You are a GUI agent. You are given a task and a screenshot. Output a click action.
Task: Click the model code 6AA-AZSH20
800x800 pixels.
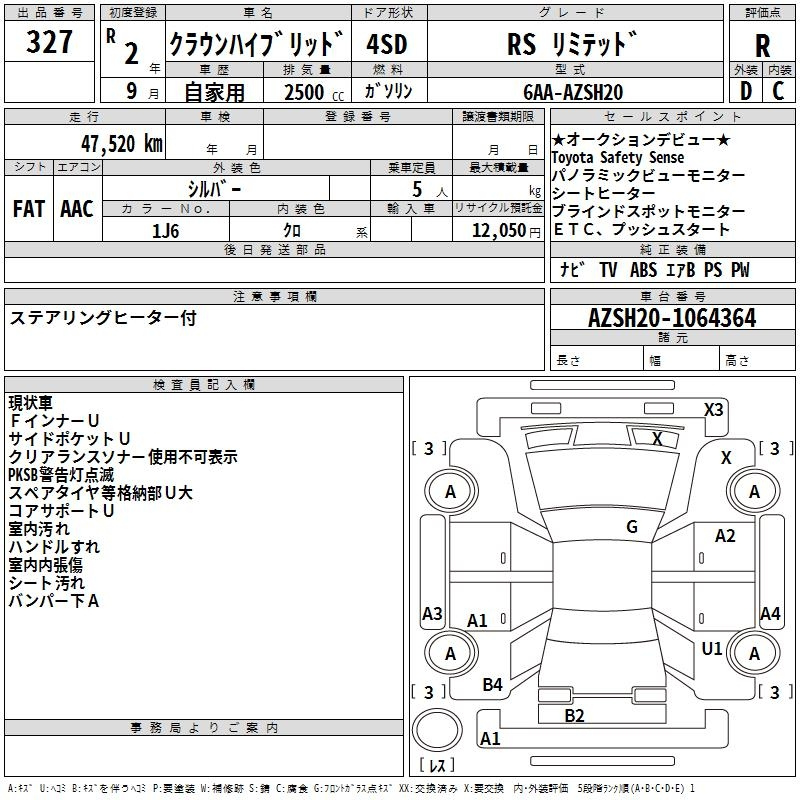pyautogui.click(x=573, y=92)
